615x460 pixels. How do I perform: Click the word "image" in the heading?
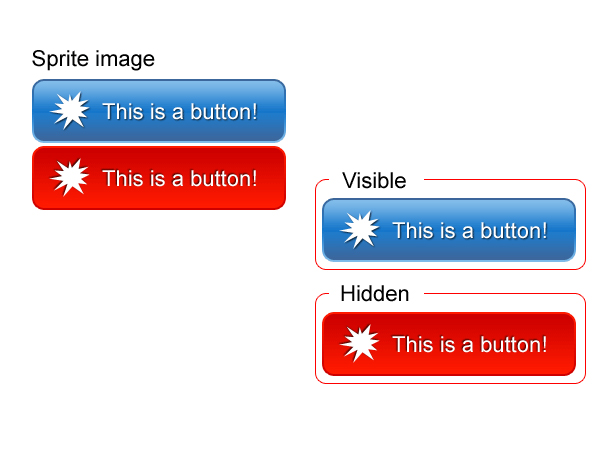tap(126, 60)
